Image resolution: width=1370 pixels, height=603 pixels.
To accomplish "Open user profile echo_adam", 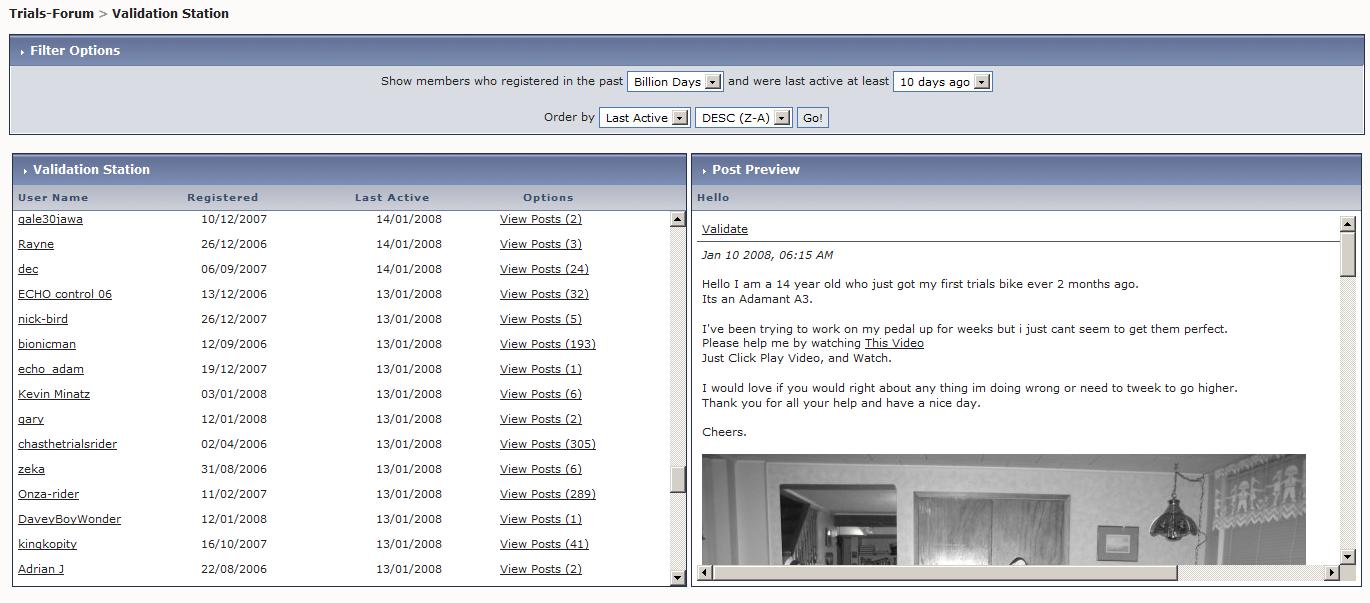I will pos(51,369).
